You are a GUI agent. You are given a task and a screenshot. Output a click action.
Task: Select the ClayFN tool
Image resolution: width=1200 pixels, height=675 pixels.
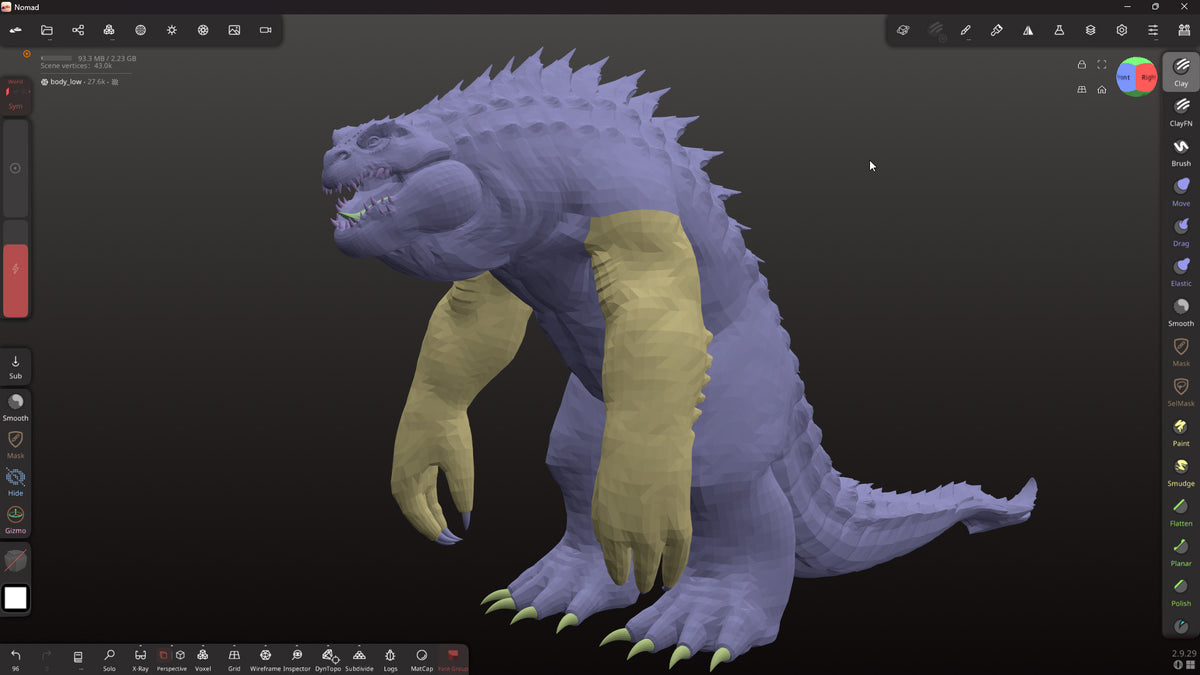(1181, 112)
